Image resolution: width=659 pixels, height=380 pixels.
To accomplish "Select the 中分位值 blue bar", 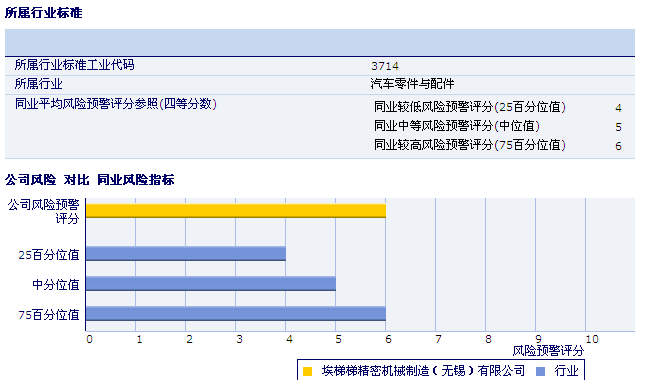I will [211, 284].
